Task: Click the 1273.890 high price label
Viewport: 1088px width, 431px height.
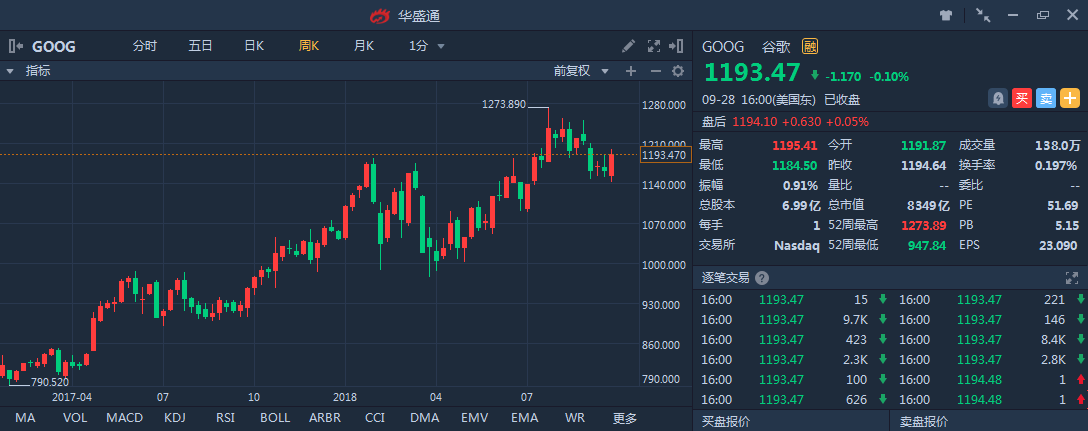Action: pyautogui.click(x=504, y=104)
